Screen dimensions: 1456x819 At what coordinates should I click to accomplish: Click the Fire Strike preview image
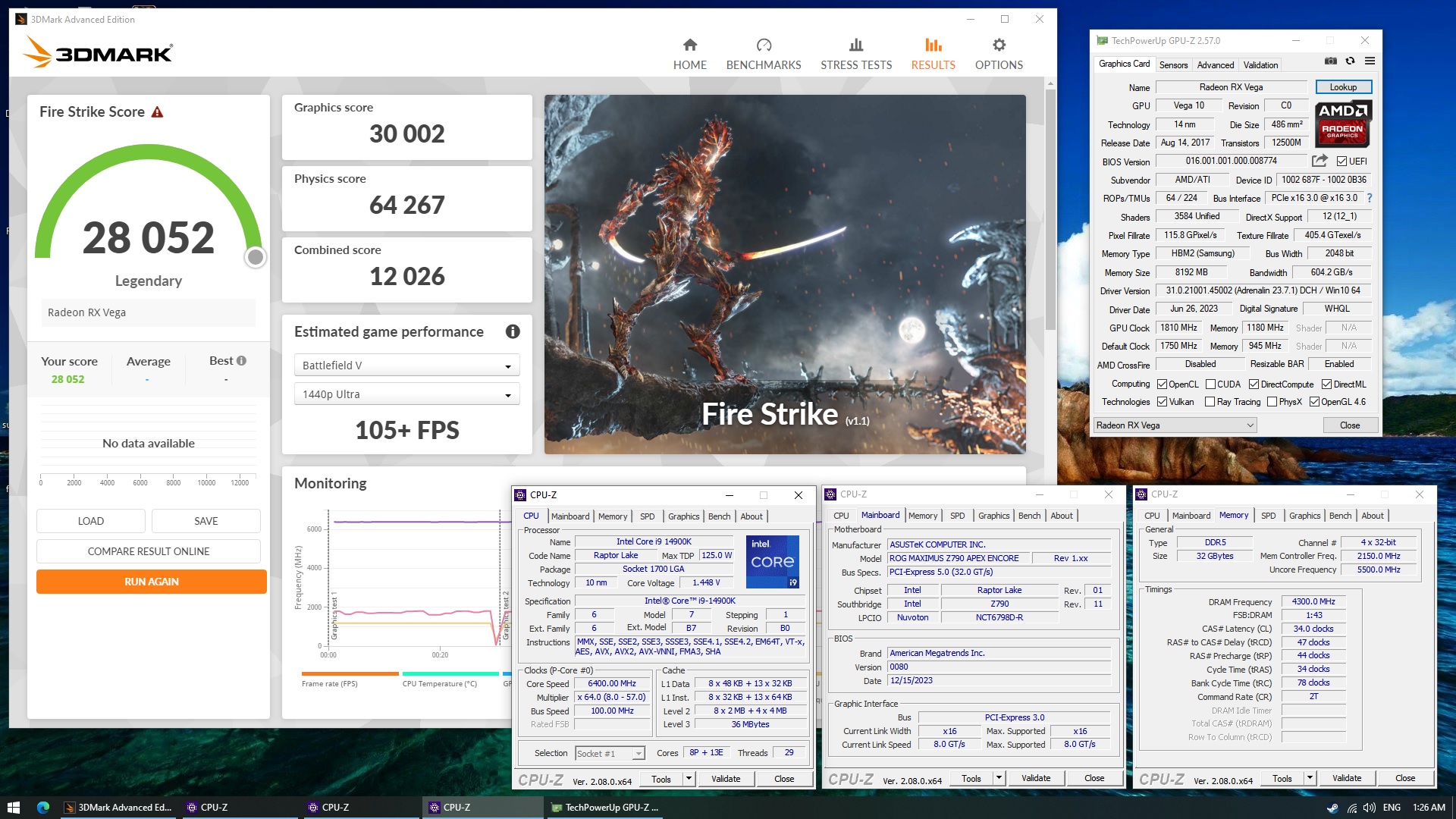point(785,275)
